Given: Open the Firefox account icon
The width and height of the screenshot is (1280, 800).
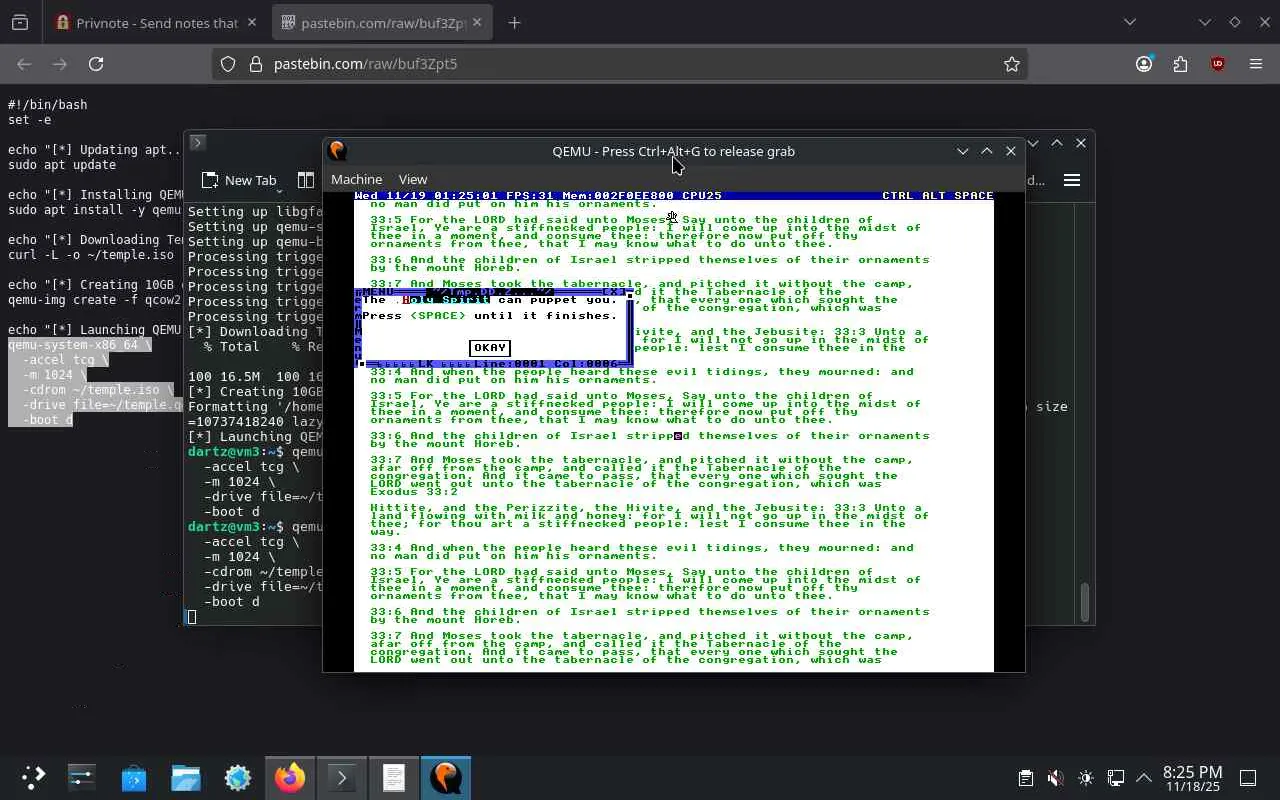Looking at the screenshot, I should pyautogui.click(x=1144, y=64).
